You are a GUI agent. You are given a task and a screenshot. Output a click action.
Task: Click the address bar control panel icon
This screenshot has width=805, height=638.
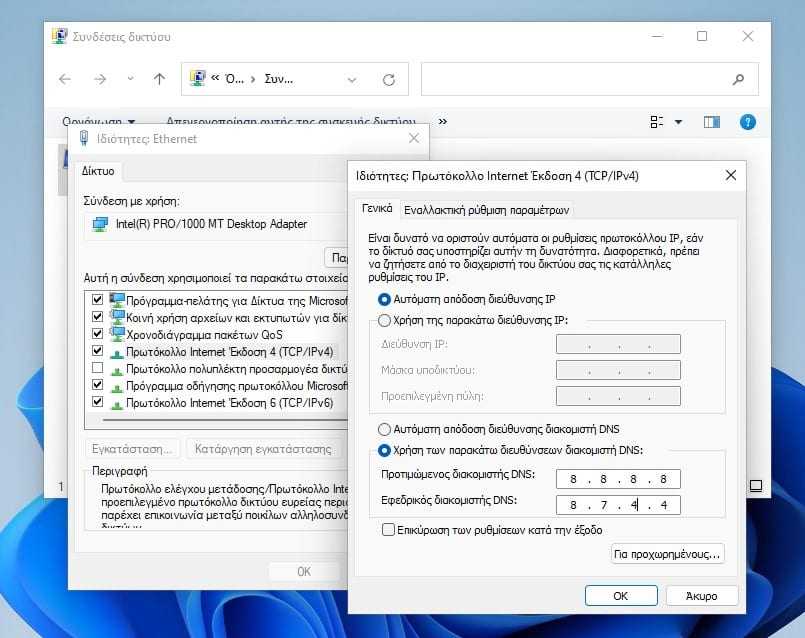click(197, 79)
